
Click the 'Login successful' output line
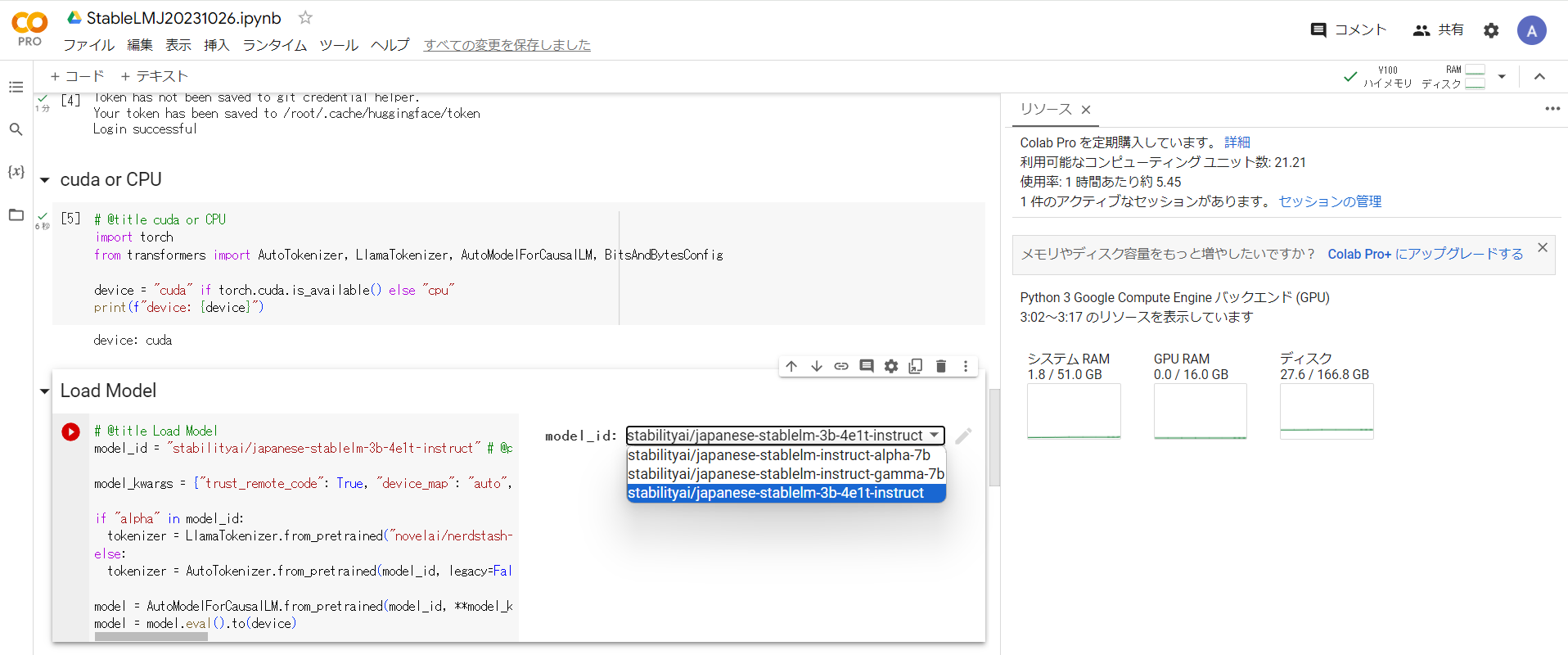(x=145, y=129)
